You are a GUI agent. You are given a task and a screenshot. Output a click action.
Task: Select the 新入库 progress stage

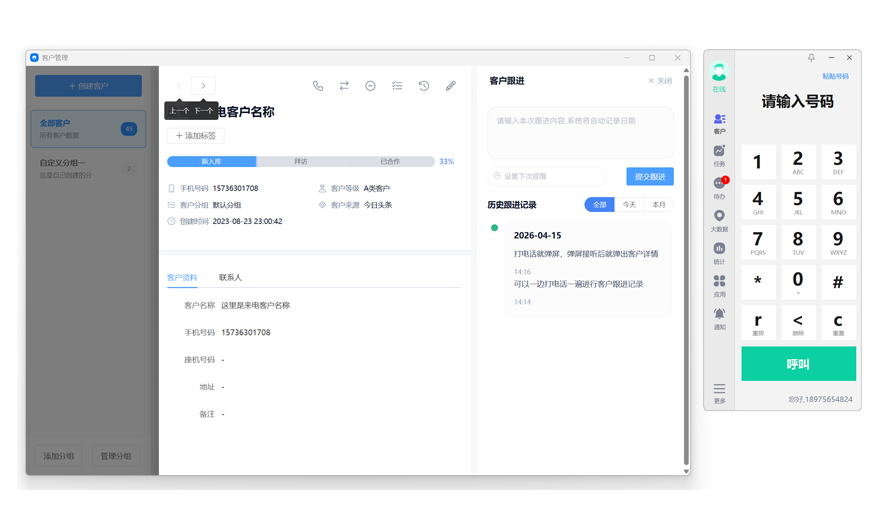(212, 161)
